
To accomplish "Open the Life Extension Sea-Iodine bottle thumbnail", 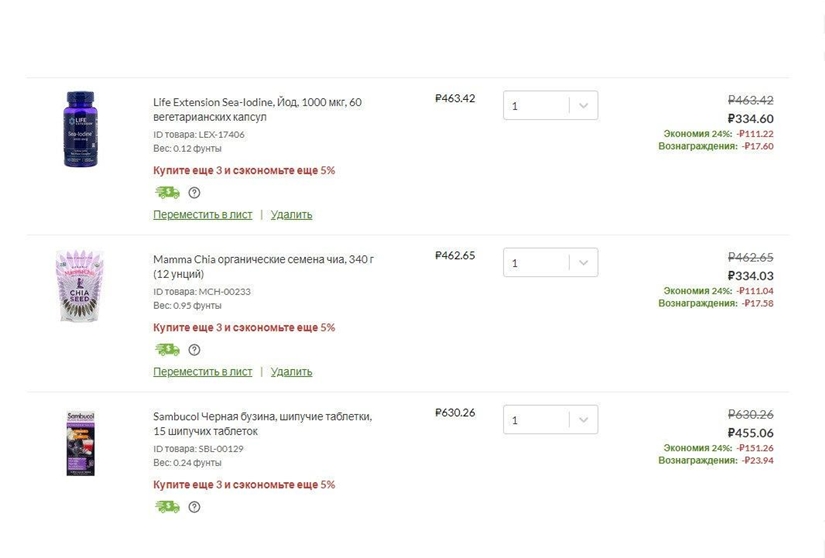I will (80, 130).
